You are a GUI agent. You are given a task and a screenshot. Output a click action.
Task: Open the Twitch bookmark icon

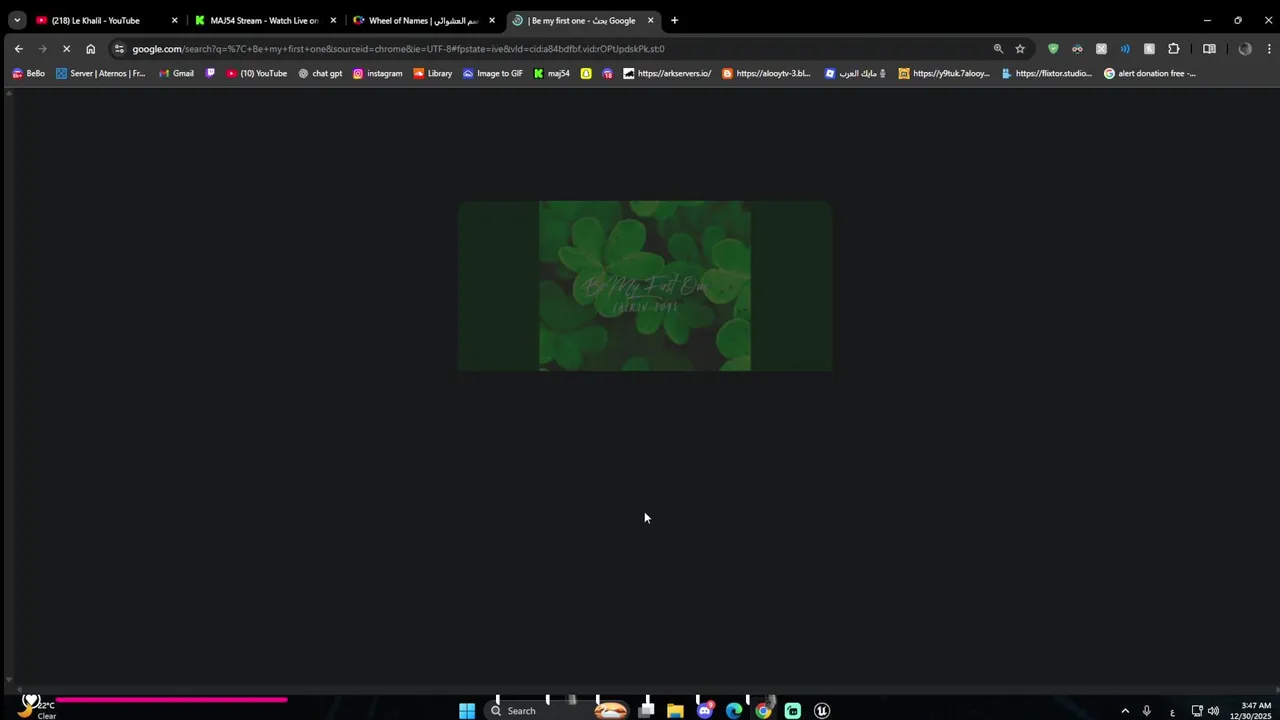click(210, 73)
